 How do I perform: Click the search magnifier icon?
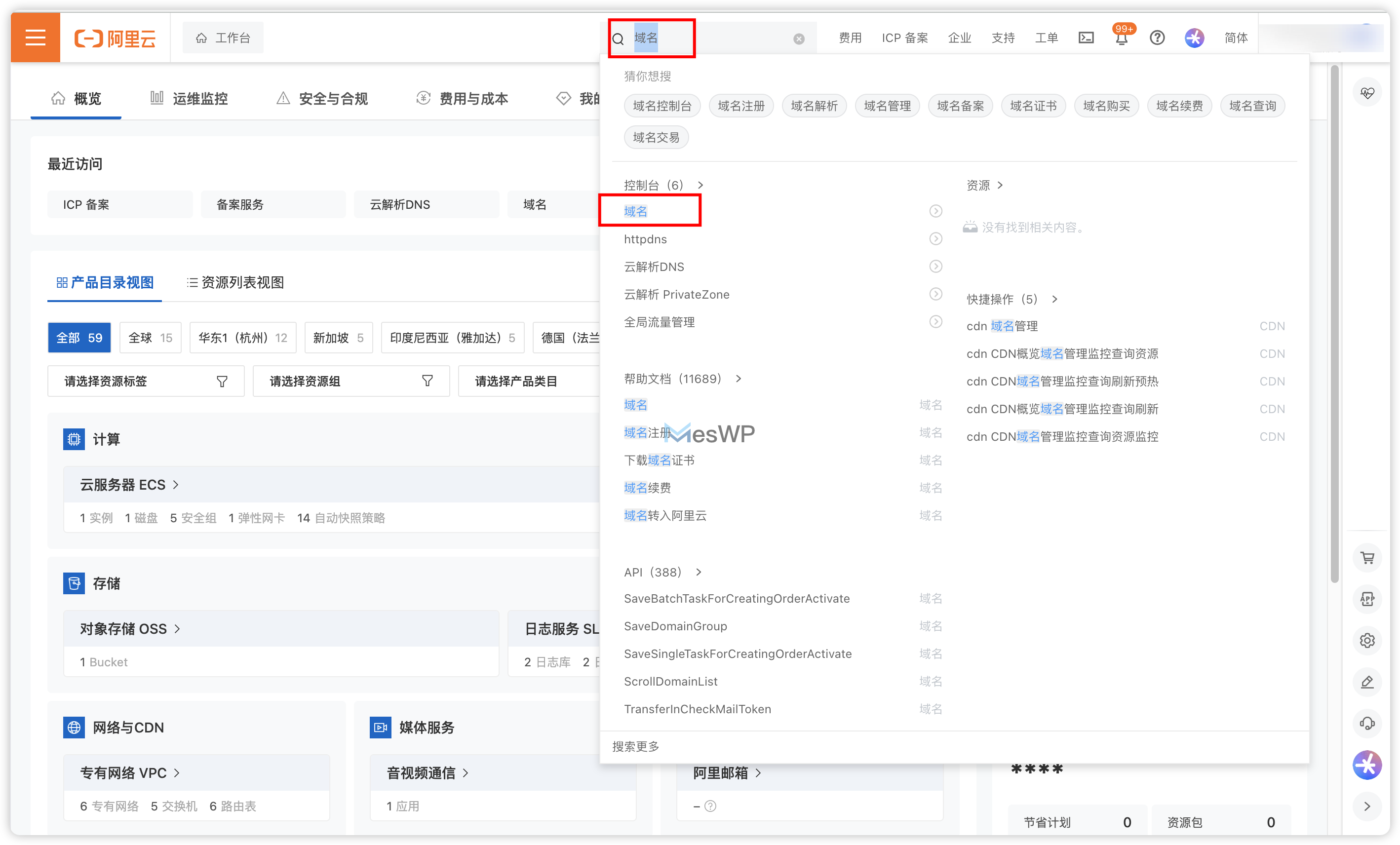618,38
